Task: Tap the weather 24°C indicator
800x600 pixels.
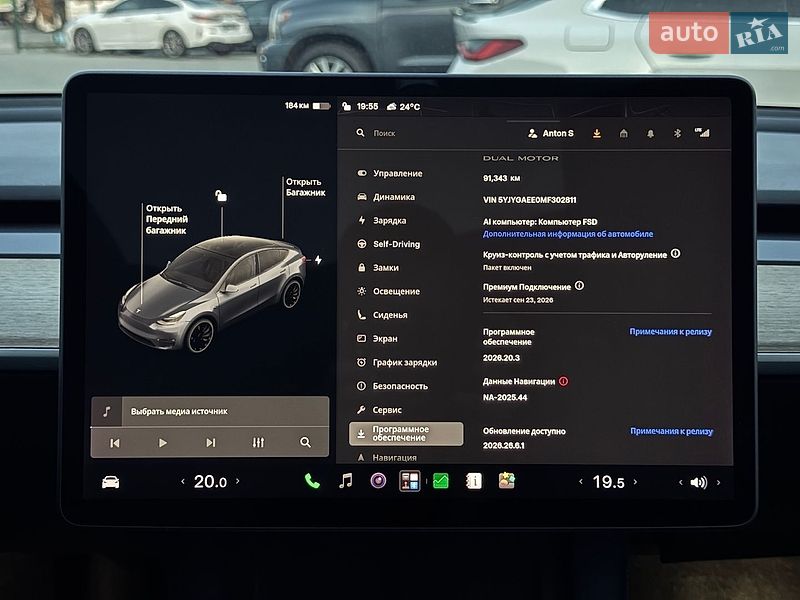Action: (403, 107)
